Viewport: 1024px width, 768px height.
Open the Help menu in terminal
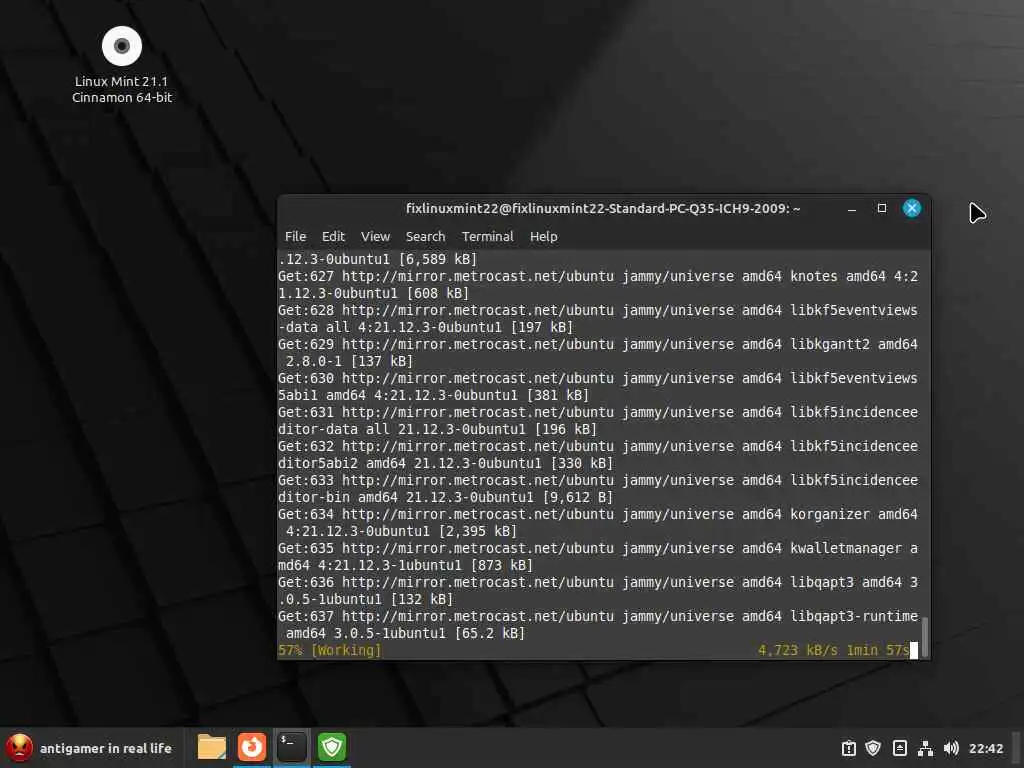[543, 236]
